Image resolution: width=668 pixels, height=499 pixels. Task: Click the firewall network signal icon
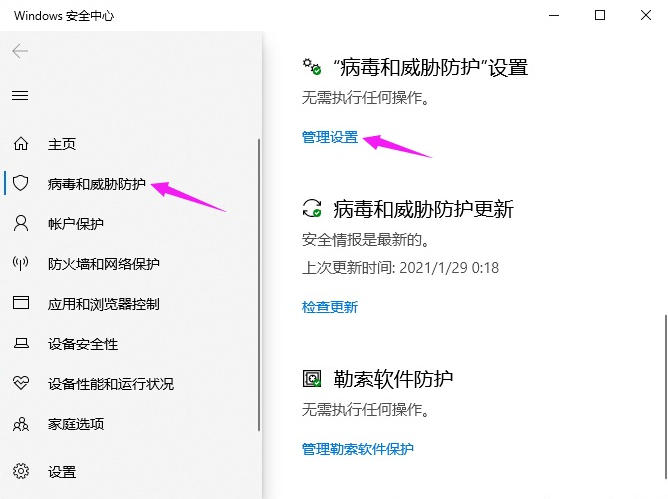pyautogui.click(x=20, y=264)
